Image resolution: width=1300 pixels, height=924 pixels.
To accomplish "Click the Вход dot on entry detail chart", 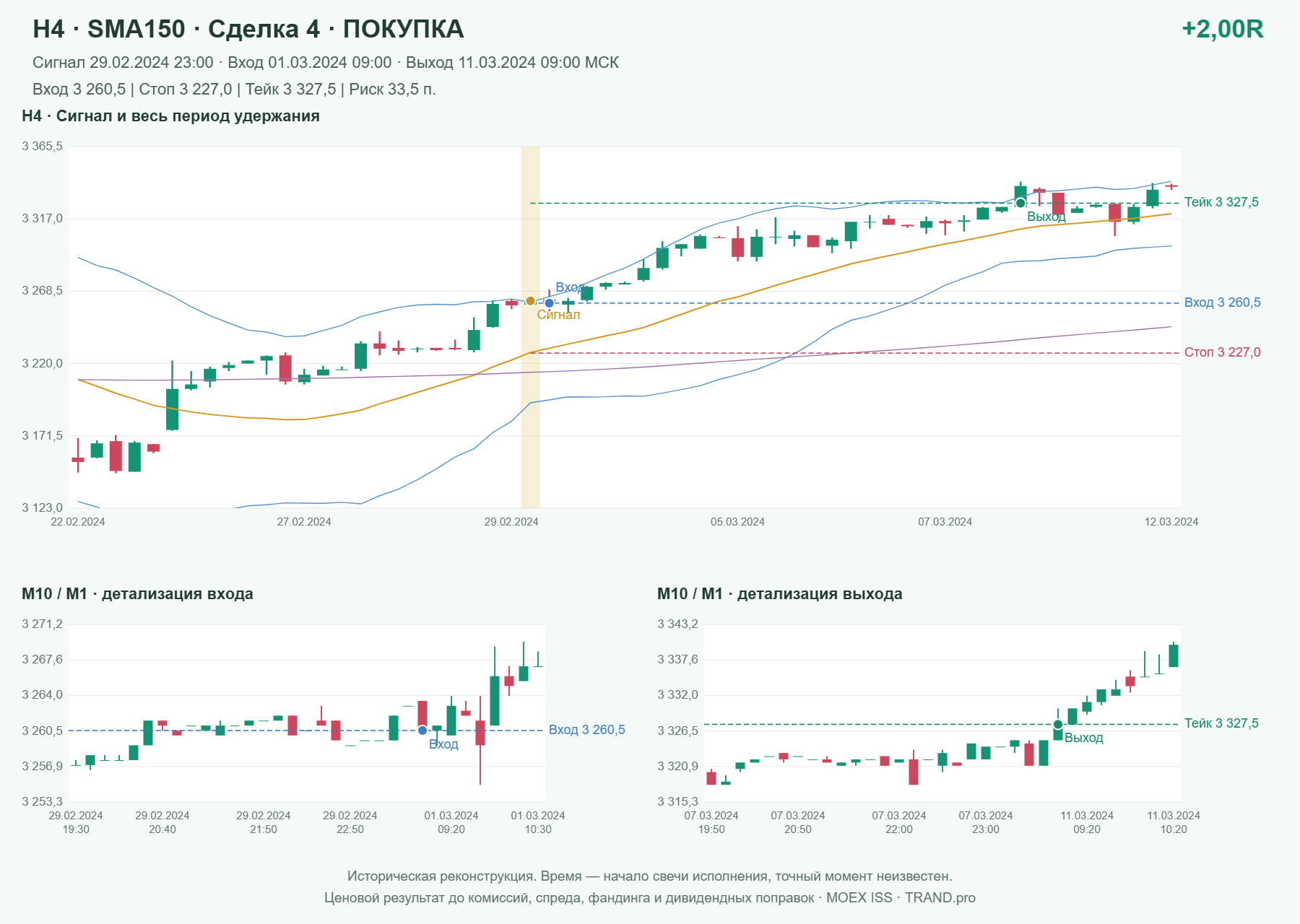I will point(422,731).
